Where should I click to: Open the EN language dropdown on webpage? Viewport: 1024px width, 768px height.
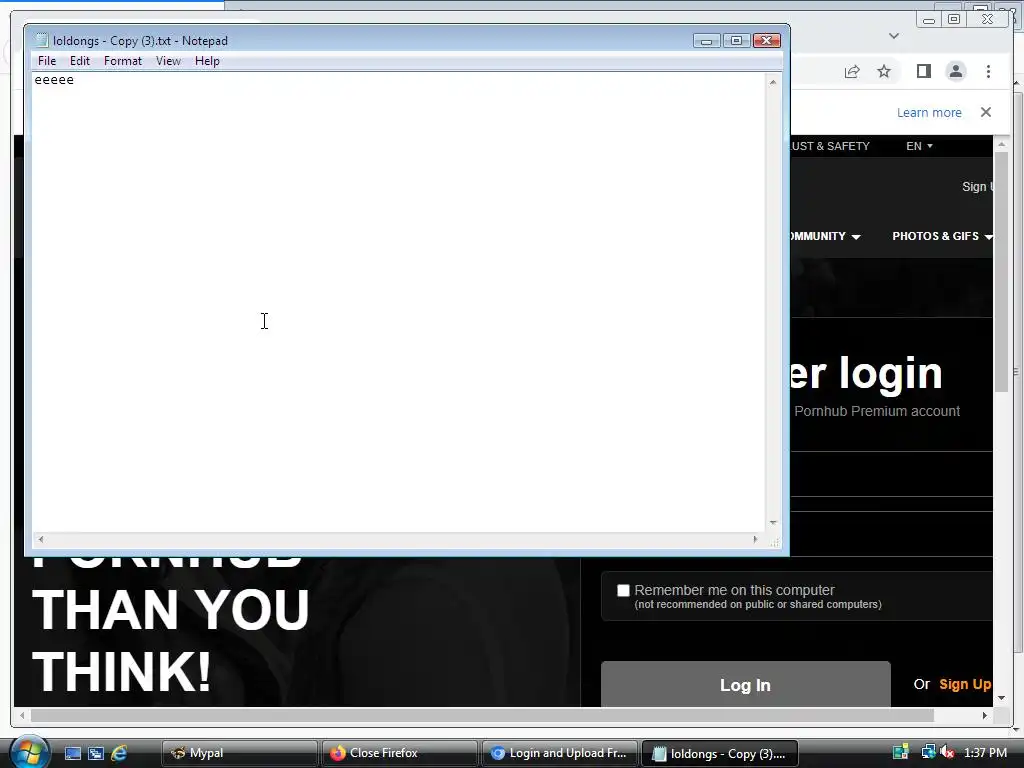coord(919,146)
